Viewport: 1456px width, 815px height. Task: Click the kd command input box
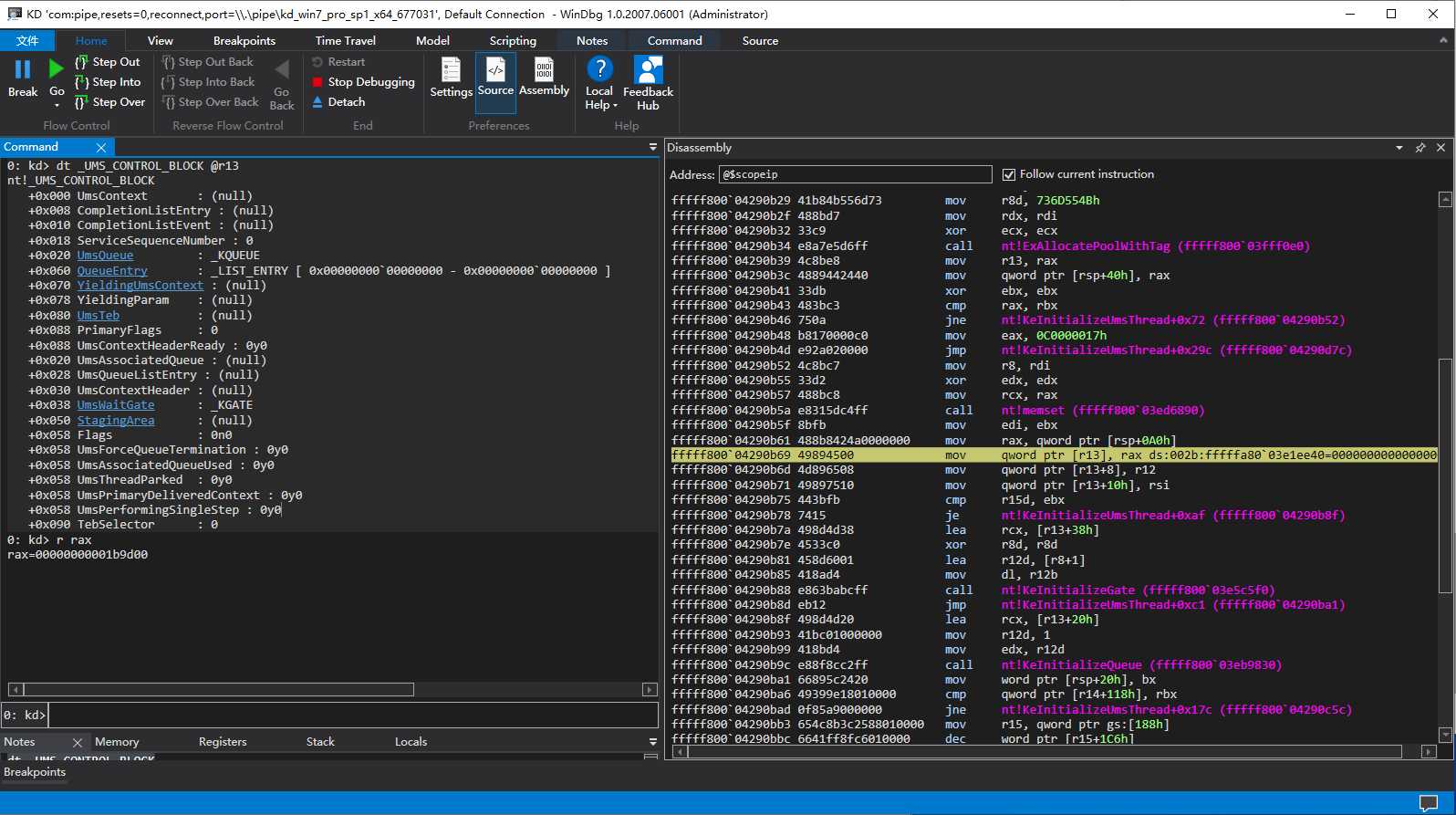coord(352,715)
